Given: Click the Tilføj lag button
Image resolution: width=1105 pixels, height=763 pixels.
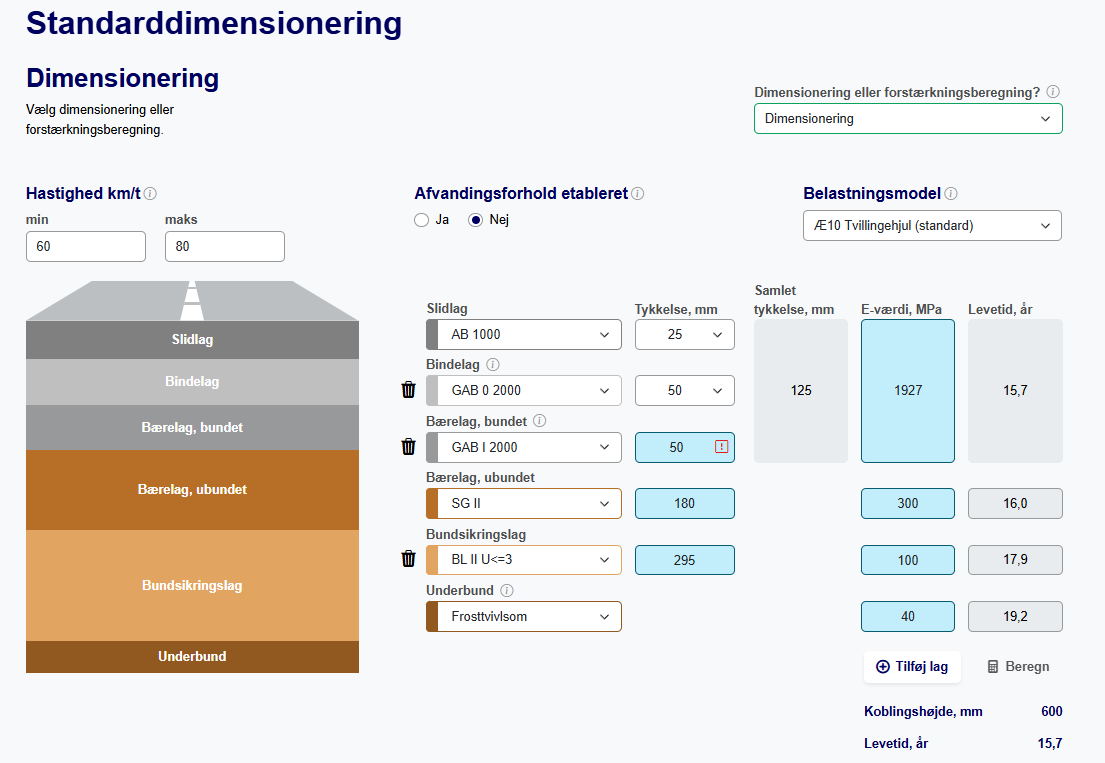Looking at the screenshot, I should click(912, 666).
